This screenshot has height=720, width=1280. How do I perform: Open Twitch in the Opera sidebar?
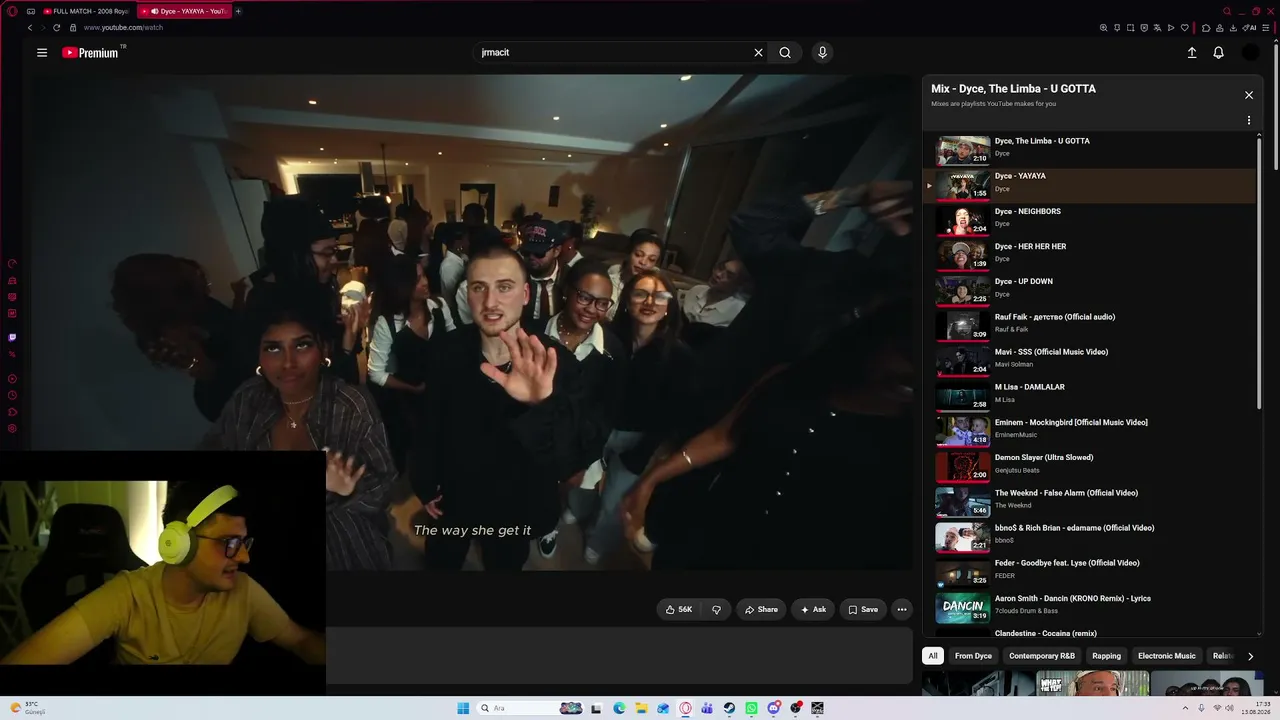click(x=12, y=338)
